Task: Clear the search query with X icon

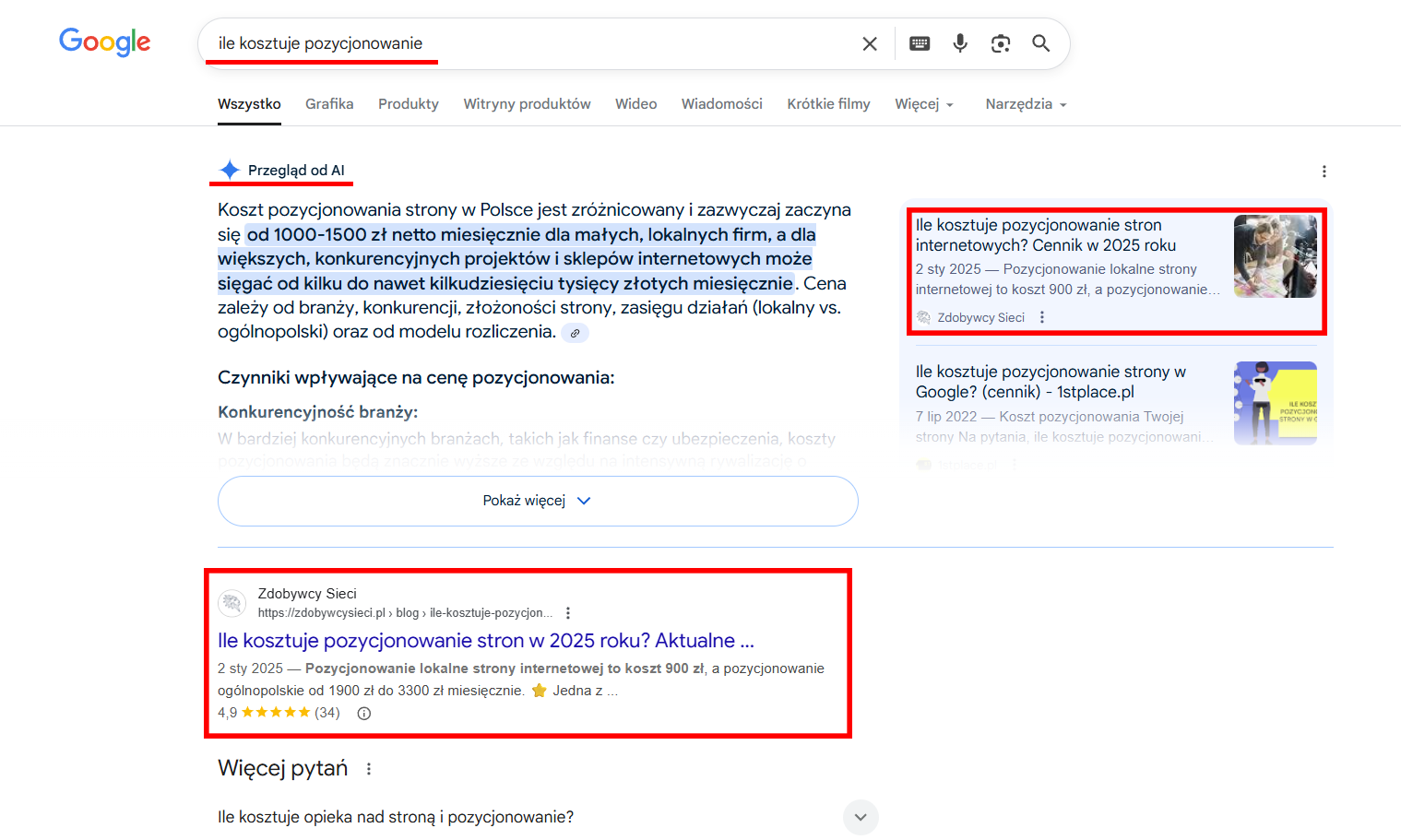Action: [869, 43]
